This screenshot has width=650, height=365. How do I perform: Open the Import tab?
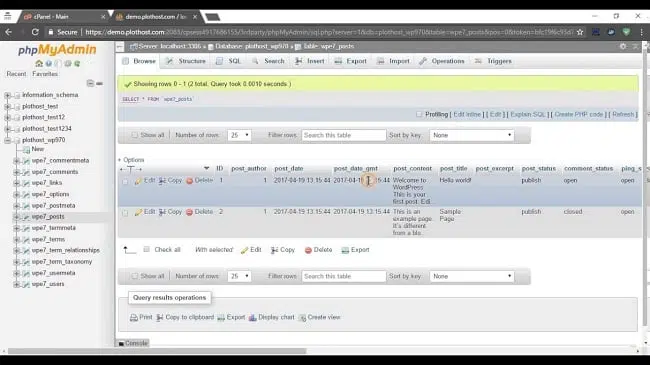(x=393, y=61)
